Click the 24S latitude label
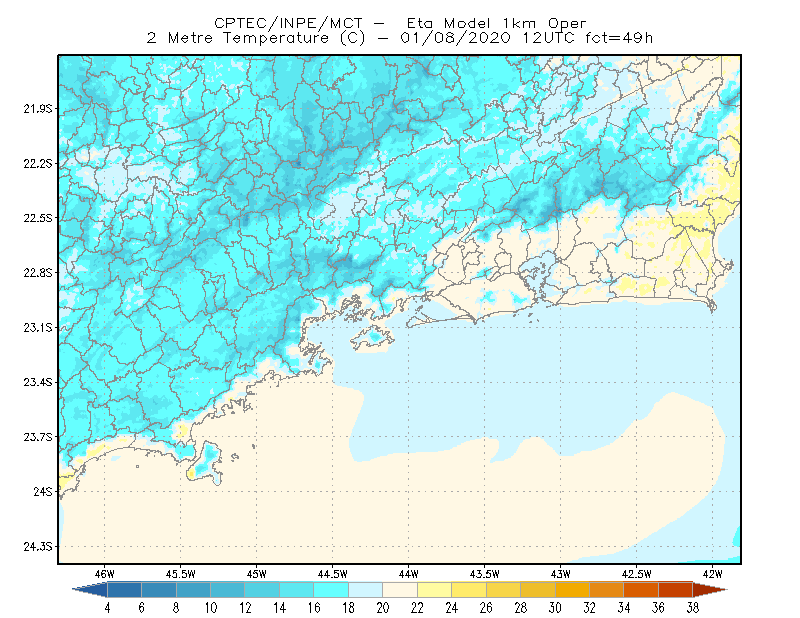Viewport: 800px width, 618px height. 43,491
